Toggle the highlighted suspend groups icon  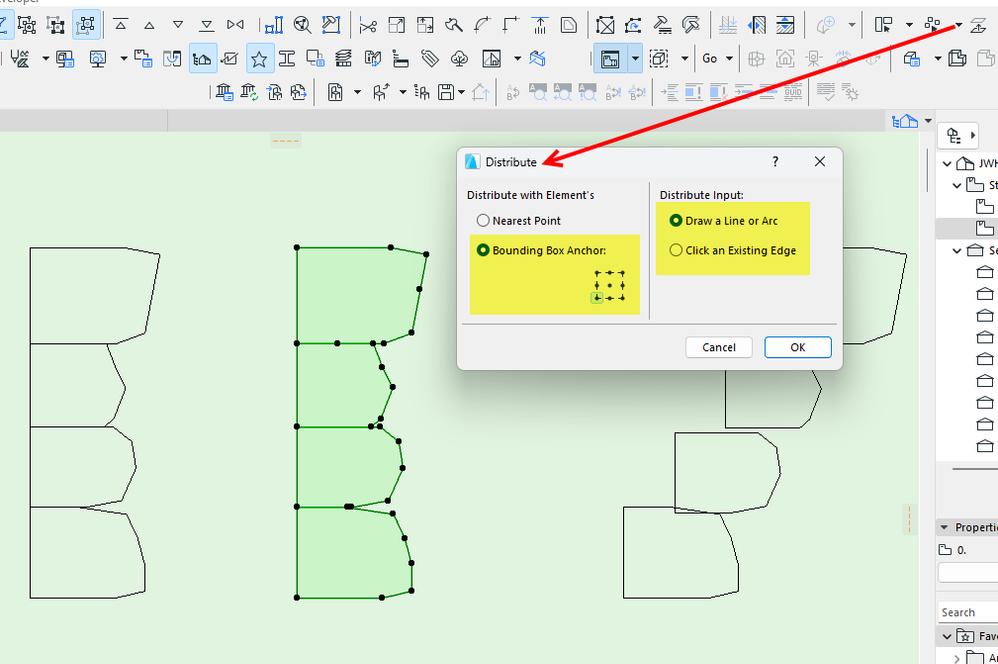(x=86, y=25)
